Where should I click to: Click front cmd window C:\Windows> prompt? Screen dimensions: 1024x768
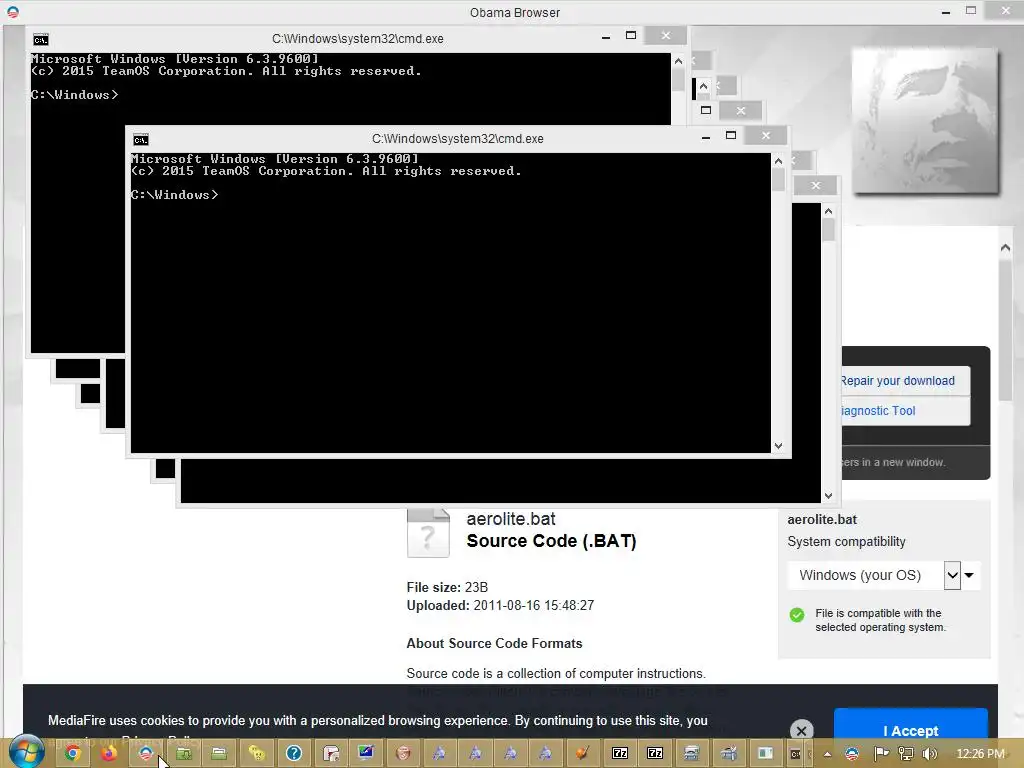(174, 195)
